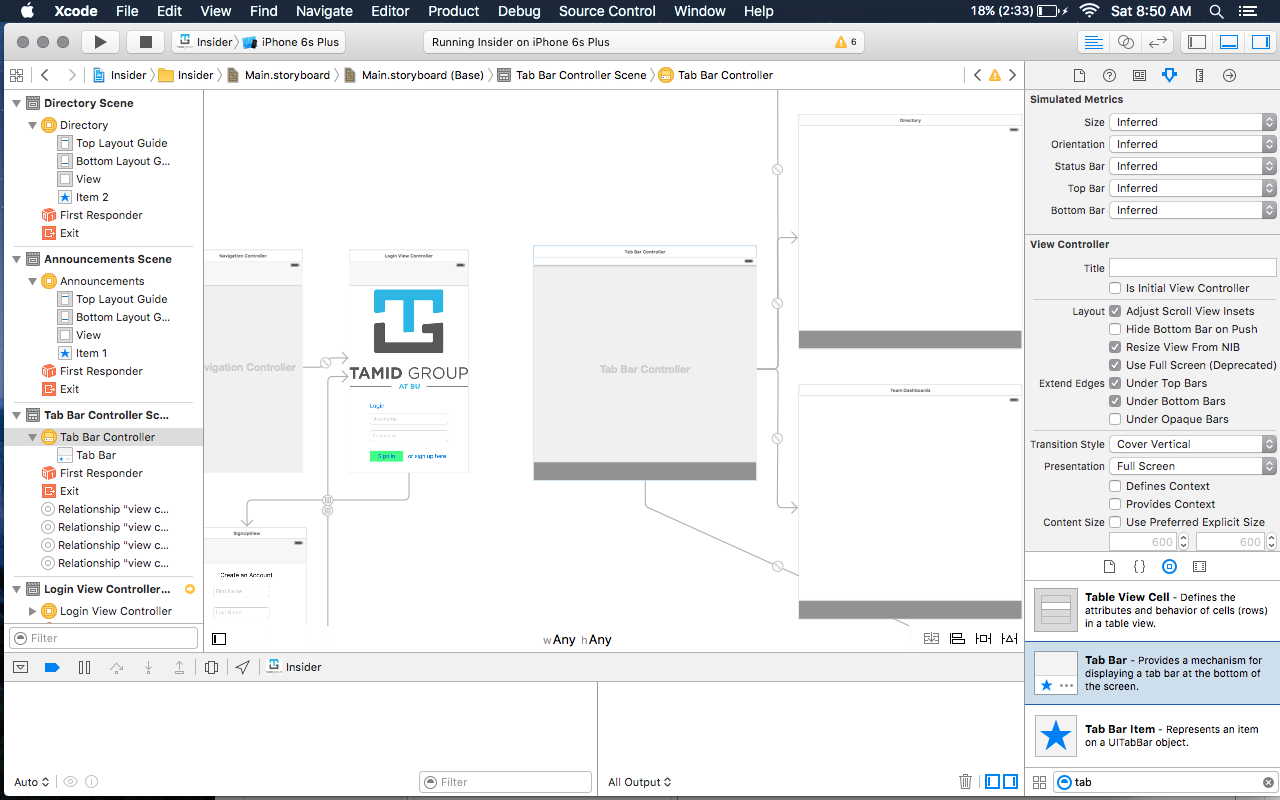Open the Size dropdown in Simulated Metrics

coord(1193,122)
